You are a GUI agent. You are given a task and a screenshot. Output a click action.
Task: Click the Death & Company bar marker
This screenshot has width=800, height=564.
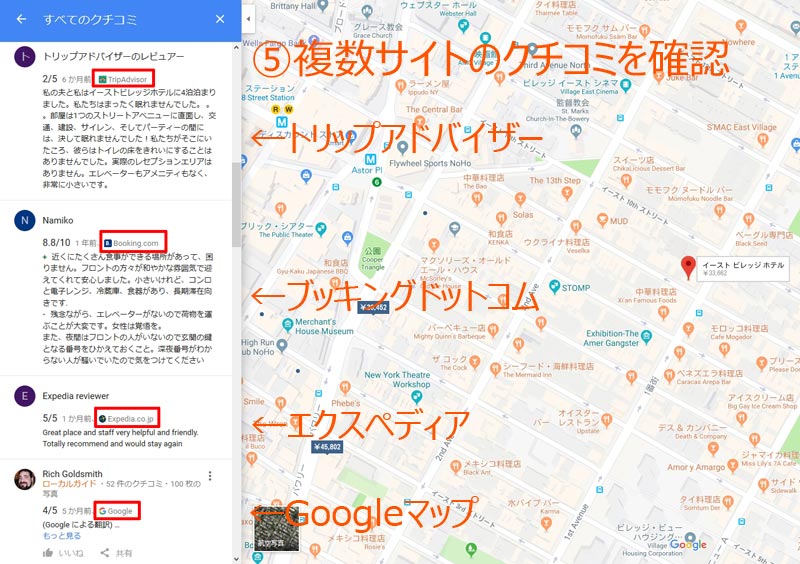[713, 449]
